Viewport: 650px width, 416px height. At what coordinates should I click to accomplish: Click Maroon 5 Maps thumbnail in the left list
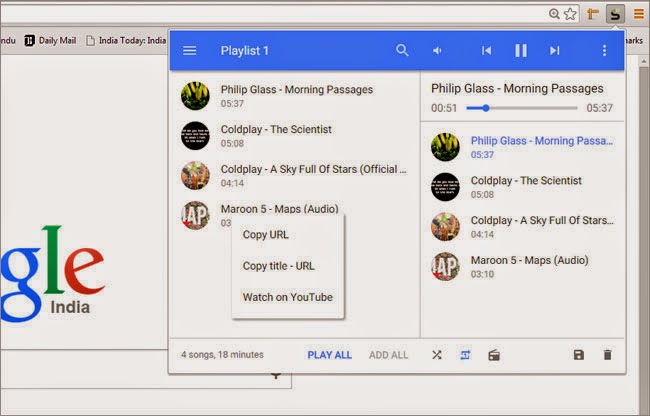pos(195,215)
